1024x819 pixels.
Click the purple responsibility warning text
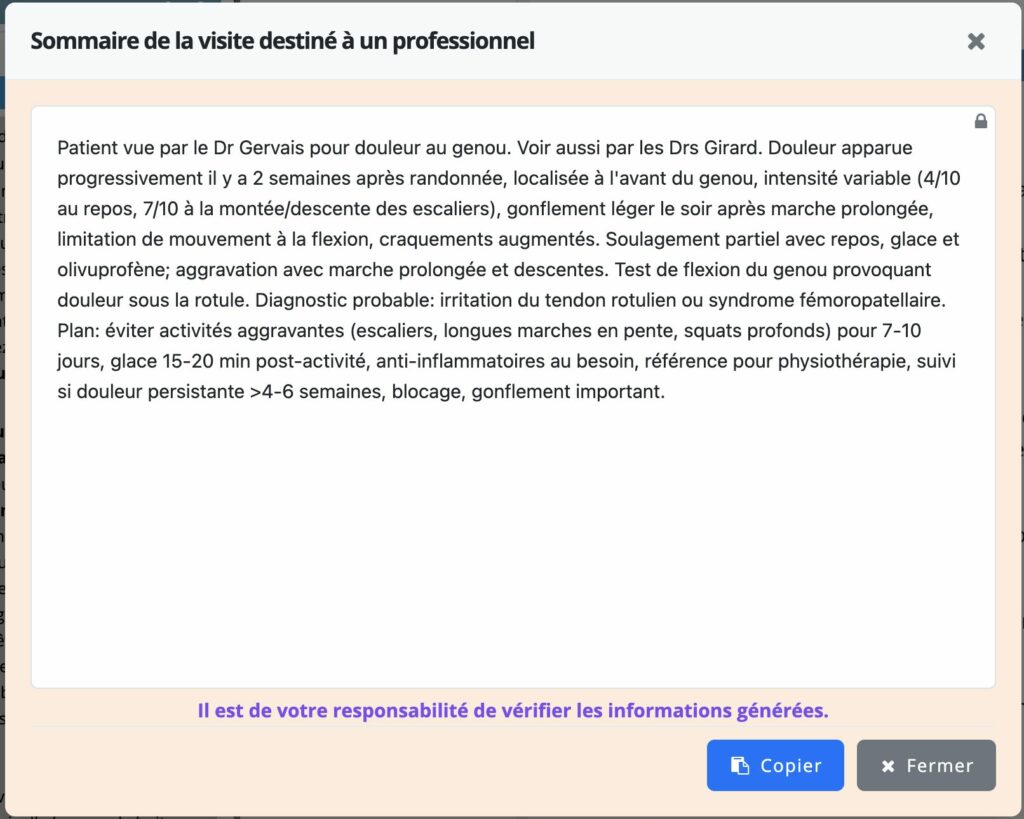pyautogui.click(x=512, y=711)
